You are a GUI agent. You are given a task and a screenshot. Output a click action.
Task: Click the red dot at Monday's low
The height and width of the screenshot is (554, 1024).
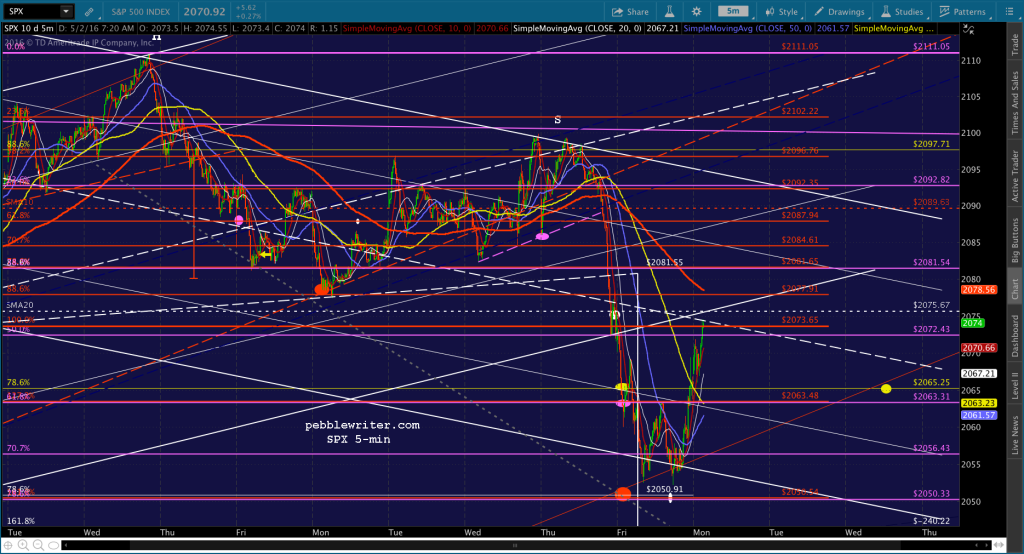pos(322,289)
